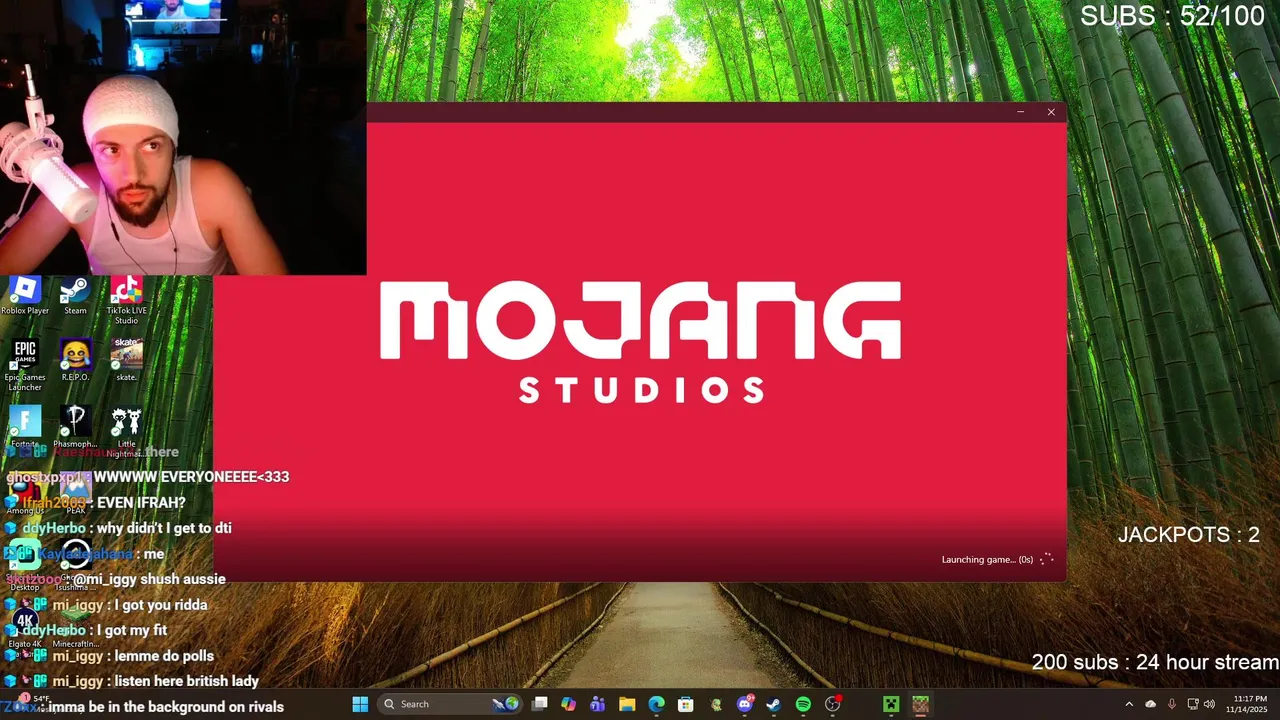The height and width of the screenshot is (720, 1280).
Task: Close the Mojang Studios loading window
Action: point(1051,112)
